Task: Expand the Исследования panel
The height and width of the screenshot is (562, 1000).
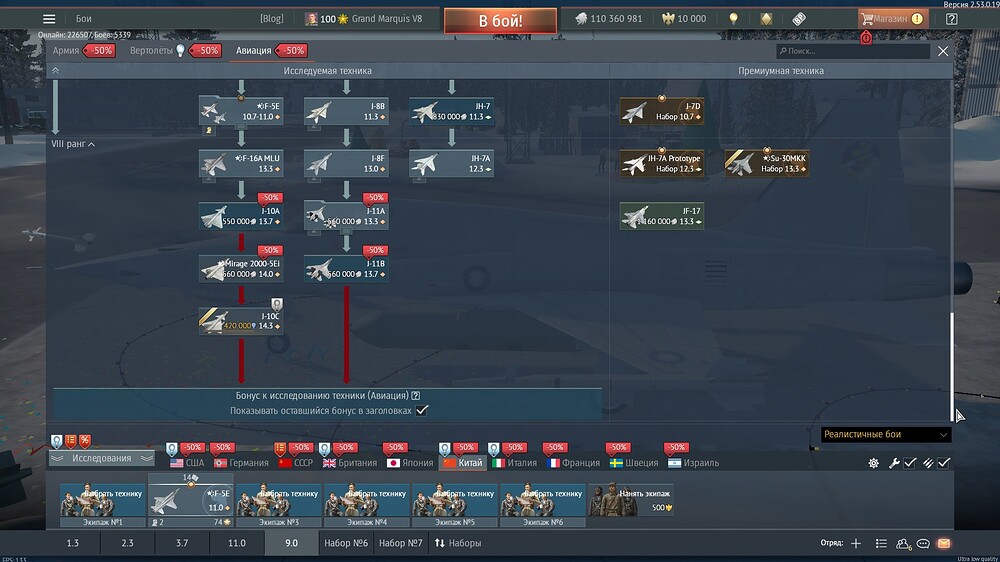Action: point(101,458)
